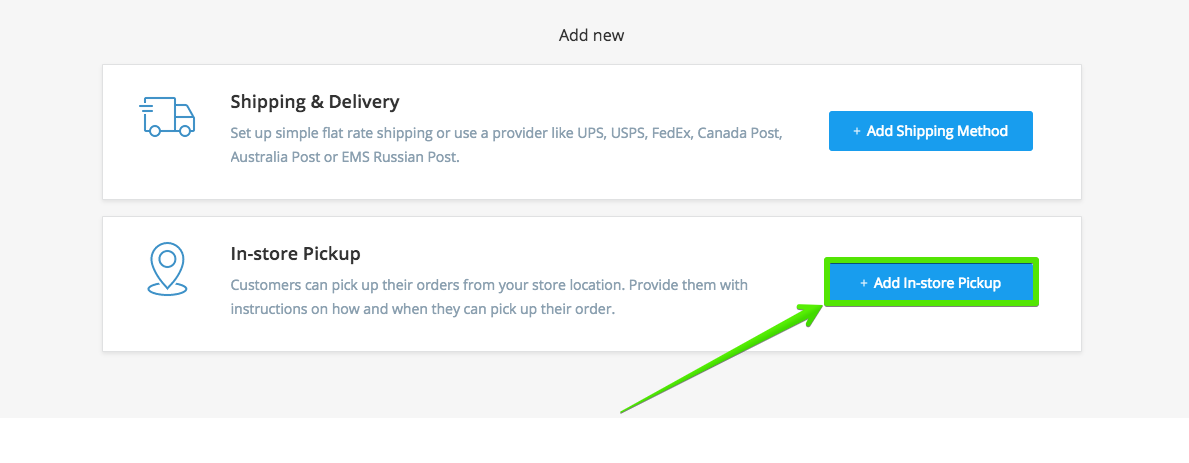The width and height of the screenshot is (1189, 463).
Task: Click the flat rate shipping description text
Action: click(507, 145)
